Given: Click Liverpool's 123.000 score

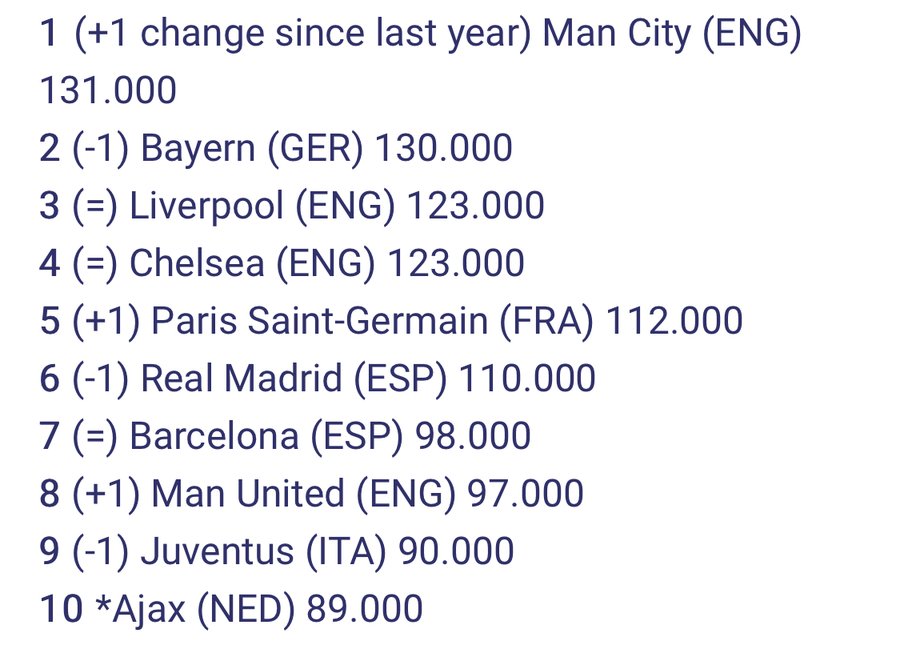Looking at the screenshot, I should [x=476, y=205].
